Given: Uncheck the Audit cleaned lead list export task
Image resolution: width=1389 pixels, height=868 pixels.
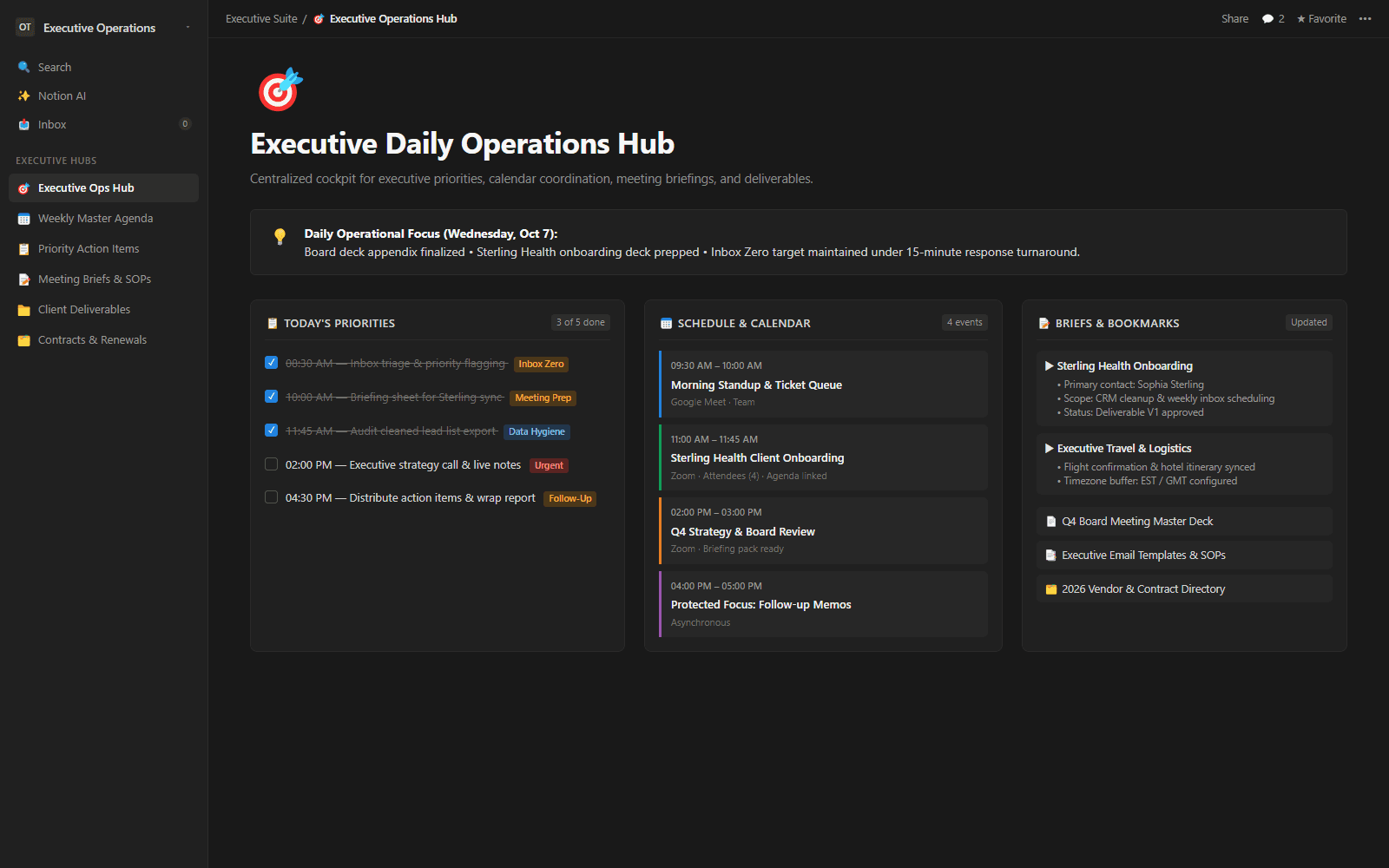Looking at the screenshot, I should (271, 431).
